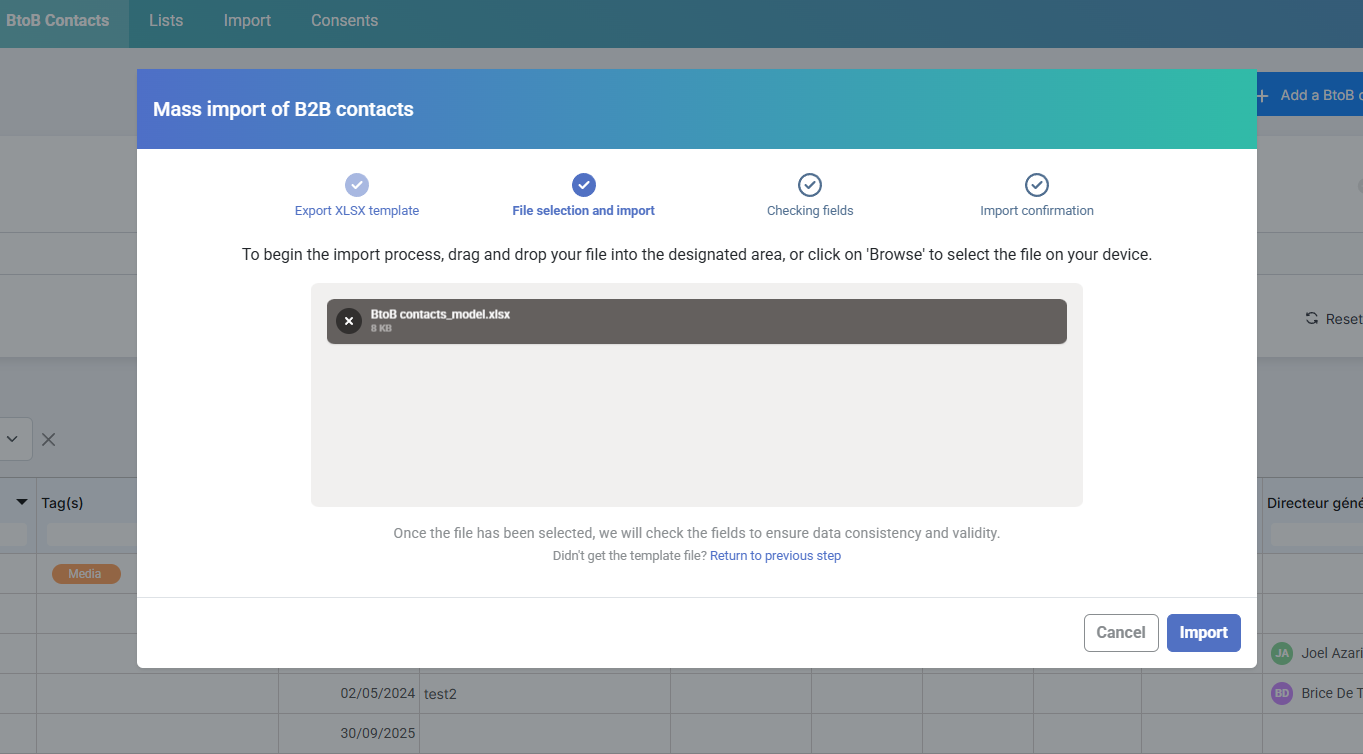
Task: Click the X icon beside the dropdown
Action: point(48,439)
